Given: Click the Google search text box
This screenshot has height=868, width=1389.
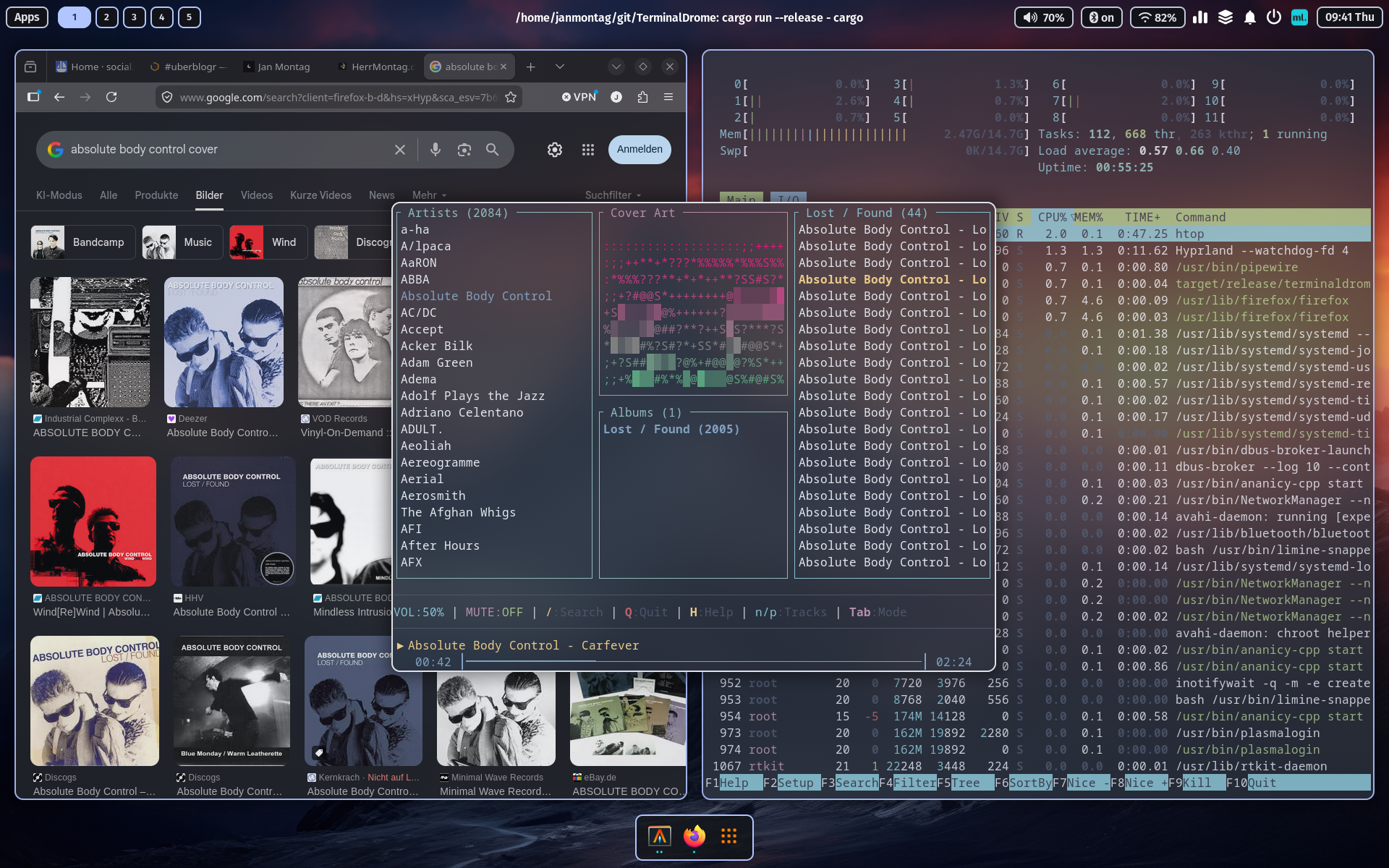Looking at the screenshot, I should click(224, 149).
